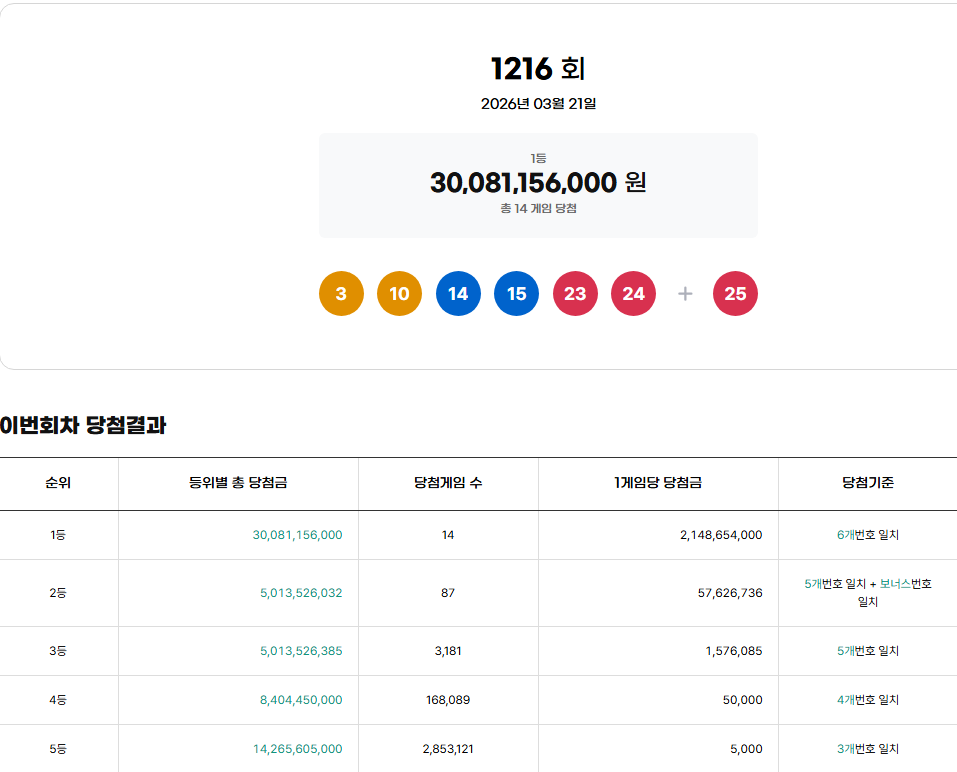Viewport: 957px width, 772px height.
Task: Click the plus sign before bonus ball
Action: pyautogui.click(x=685, y=294)
